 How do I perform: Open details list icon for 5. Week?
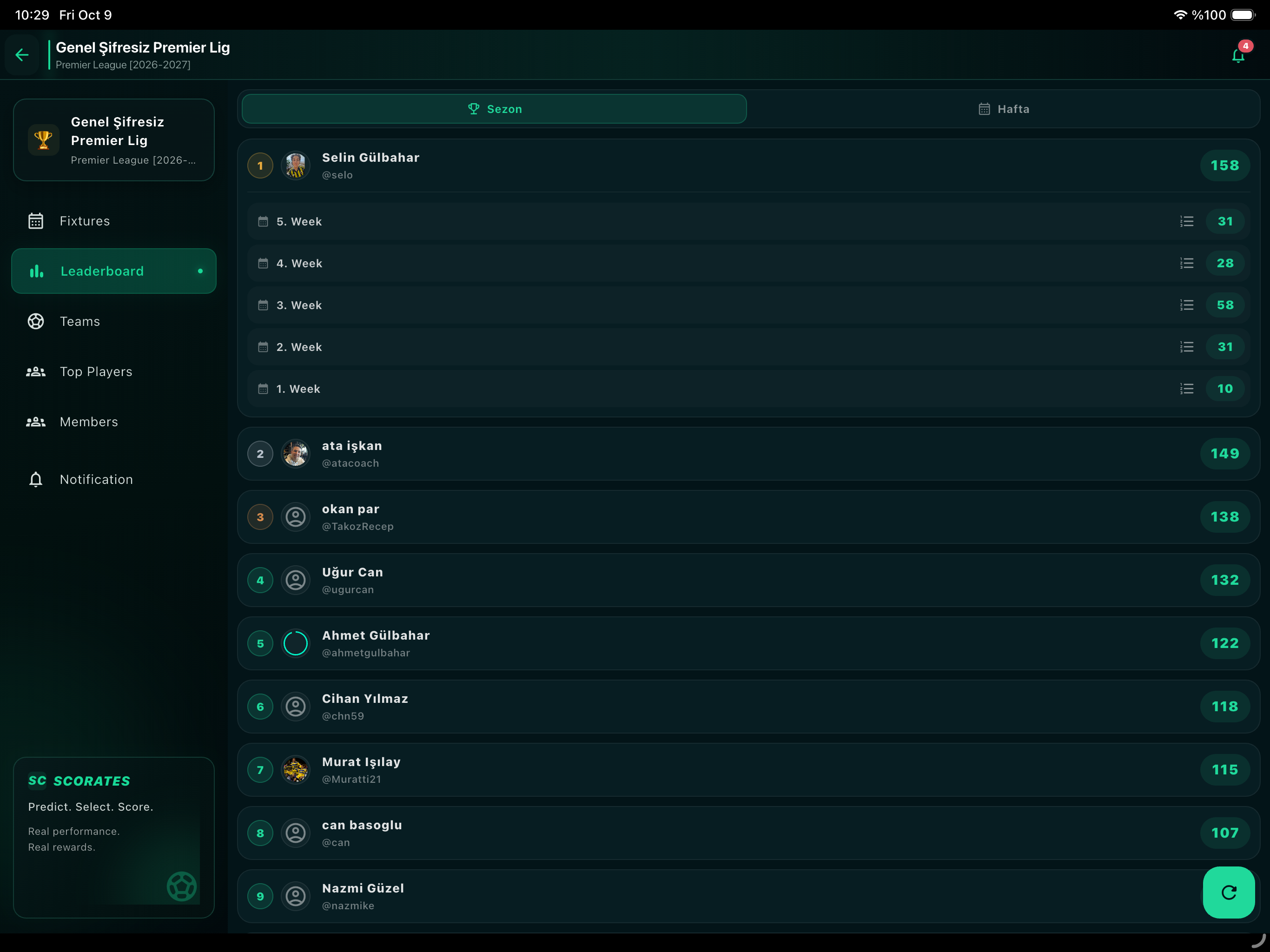[1186, 222]
